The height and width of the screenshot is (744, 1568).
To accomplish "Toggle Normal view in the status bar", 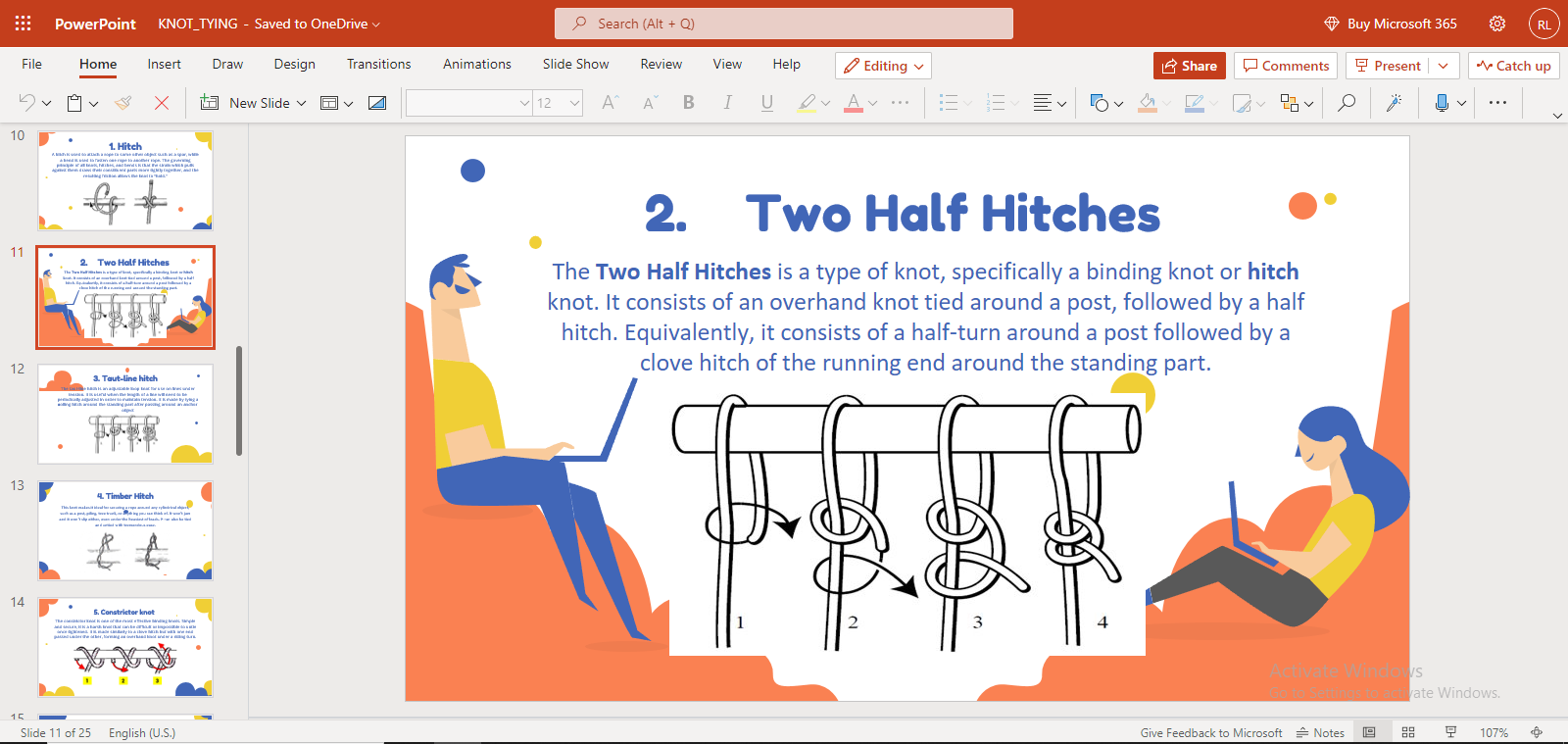I will coord(1369,732).
